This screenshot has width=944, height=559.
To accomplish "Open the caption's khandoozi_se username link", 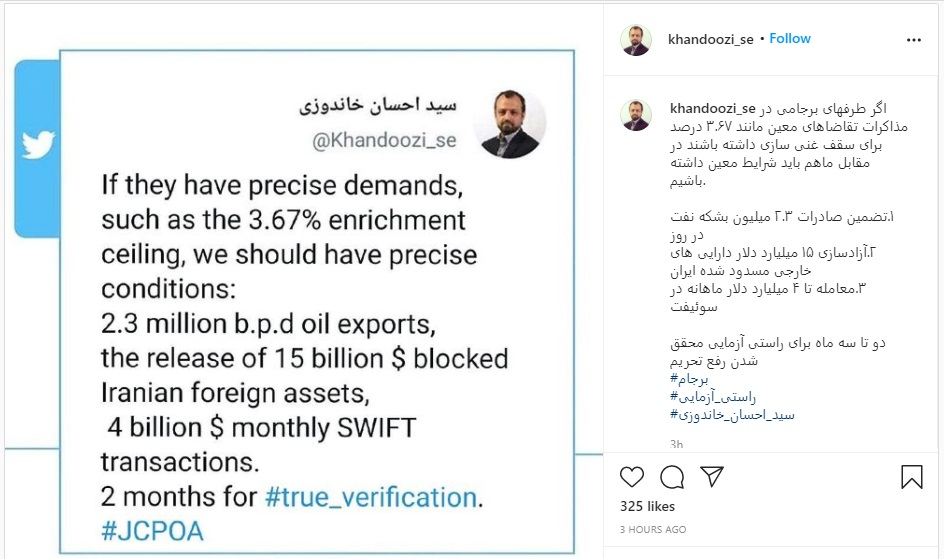I will [710, 108].
